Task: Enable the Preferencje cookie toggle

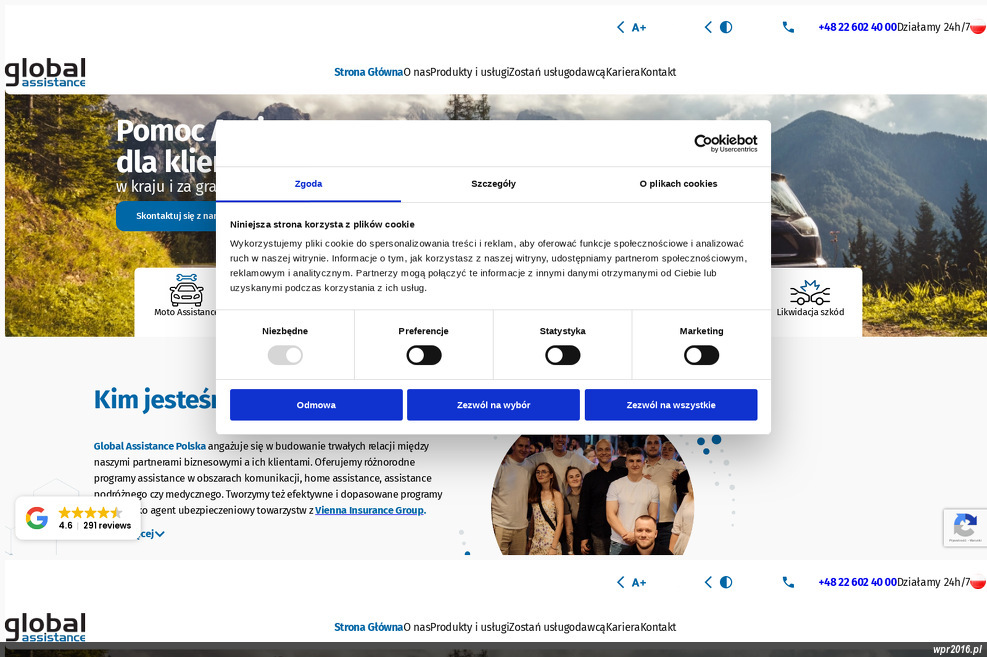Action: point(423,355)
